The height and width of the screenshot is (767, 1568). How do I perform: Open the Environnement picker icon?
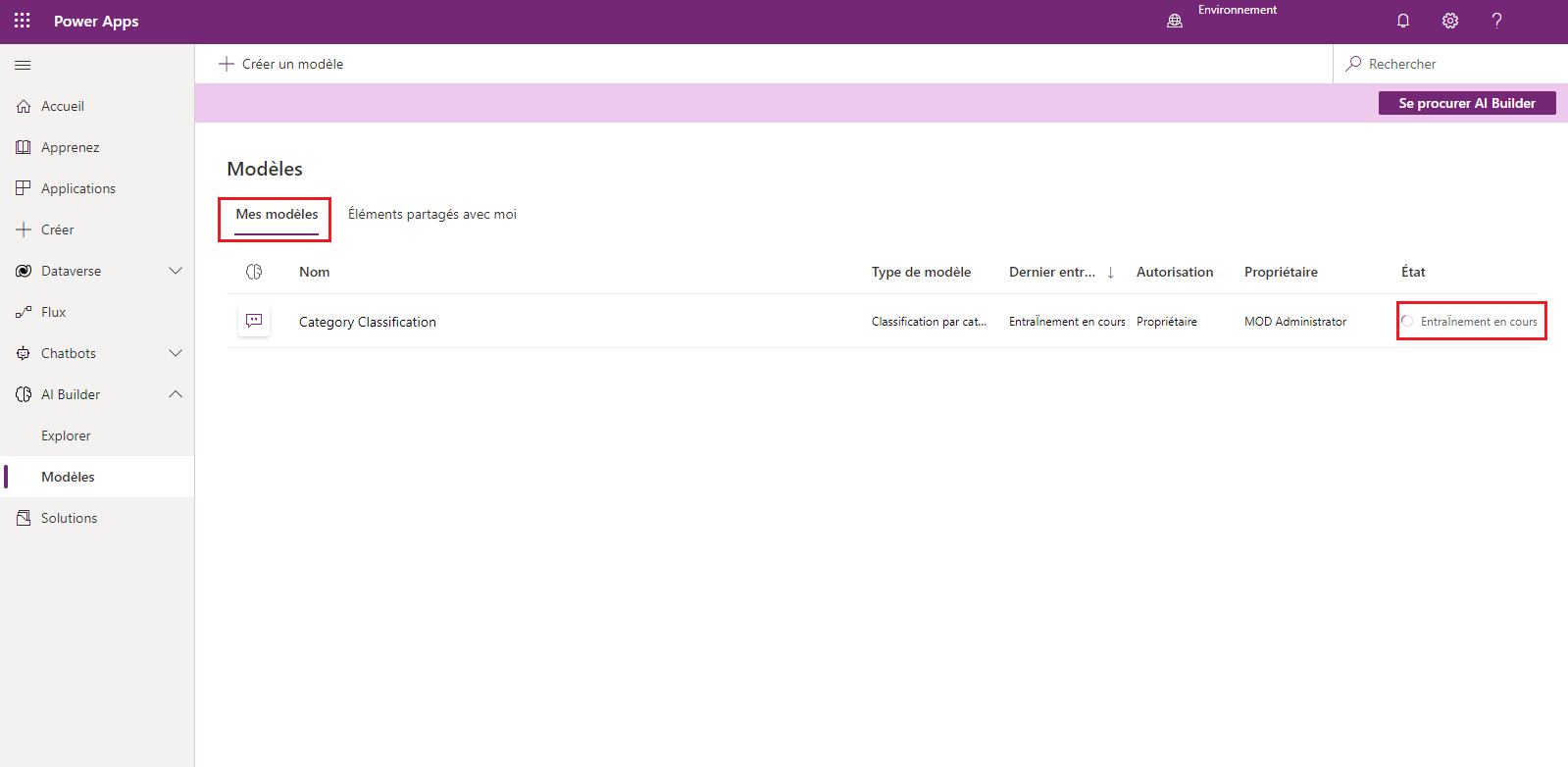pos(1175,21)
